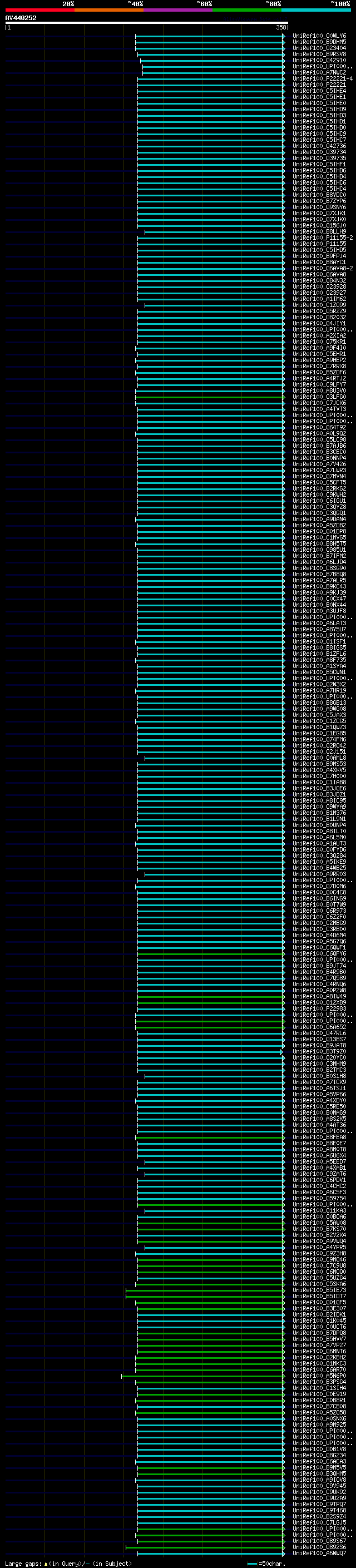
Task: Open hit UniRef100_Q0WLY6
Action: click(x=319, y=36)
